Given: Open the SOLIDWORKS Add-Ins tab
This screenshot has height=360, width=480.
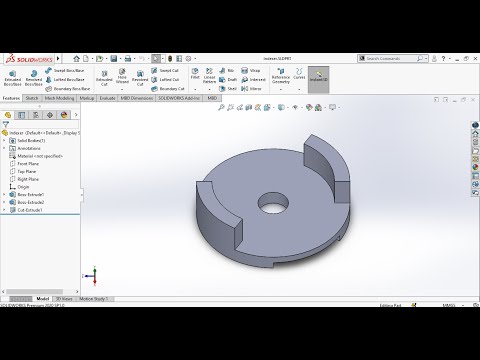Looking at the screenshot, I should [179, 98].
